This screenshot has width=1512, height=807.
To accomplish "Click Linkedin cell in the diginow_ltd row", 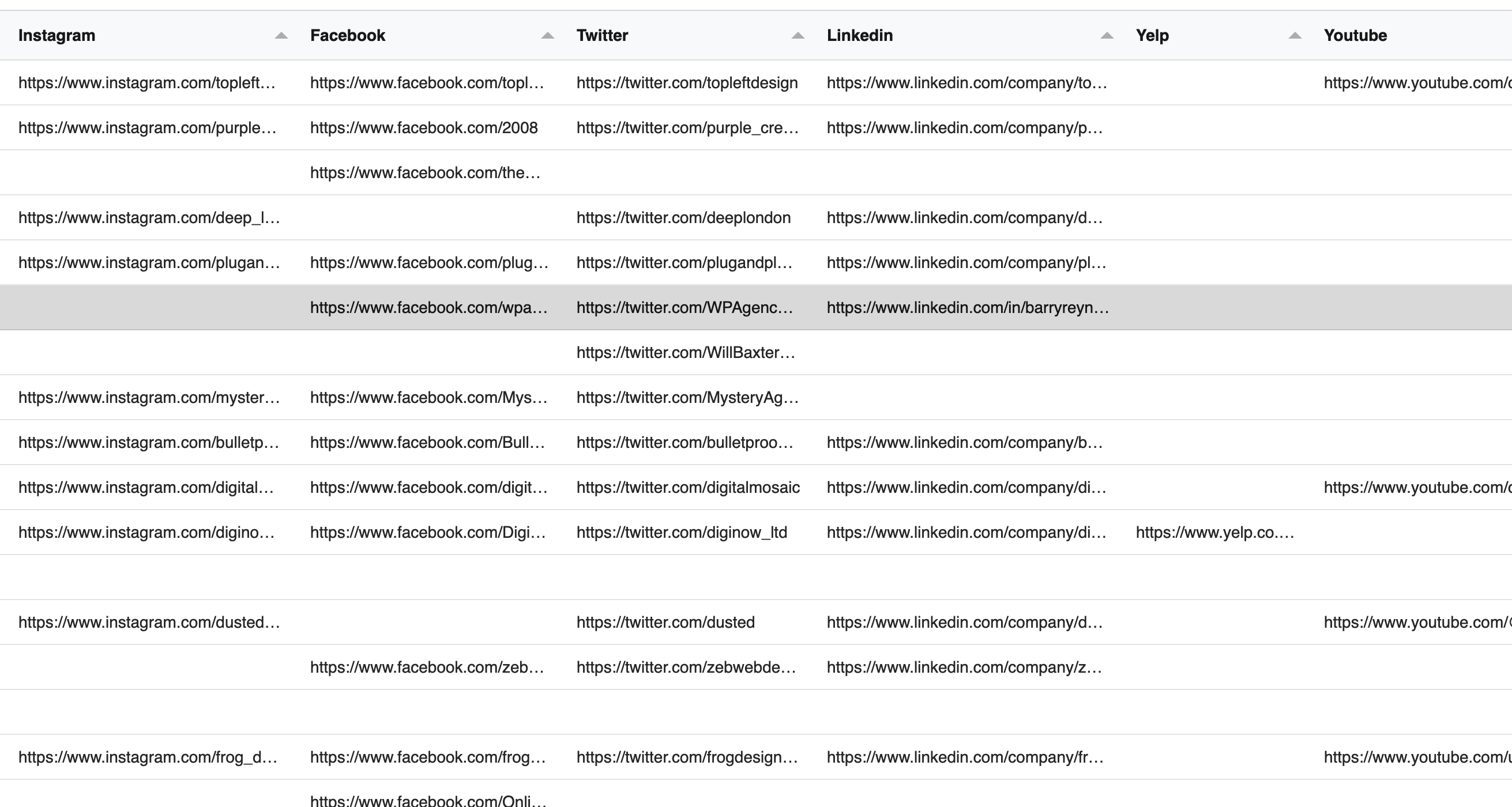I will (966, 532).
